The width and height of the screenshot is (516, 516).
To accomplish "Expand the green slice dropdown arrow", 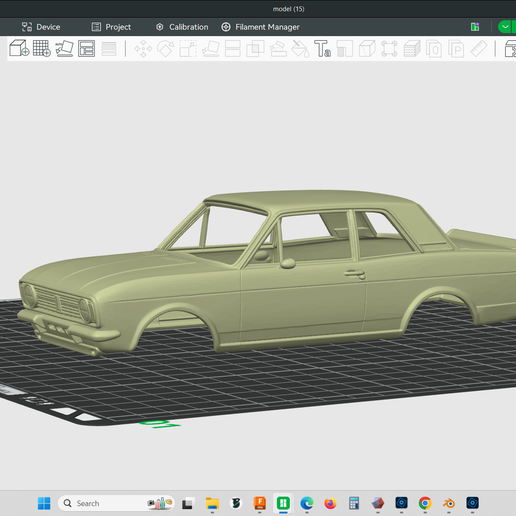I will point(505,27).
